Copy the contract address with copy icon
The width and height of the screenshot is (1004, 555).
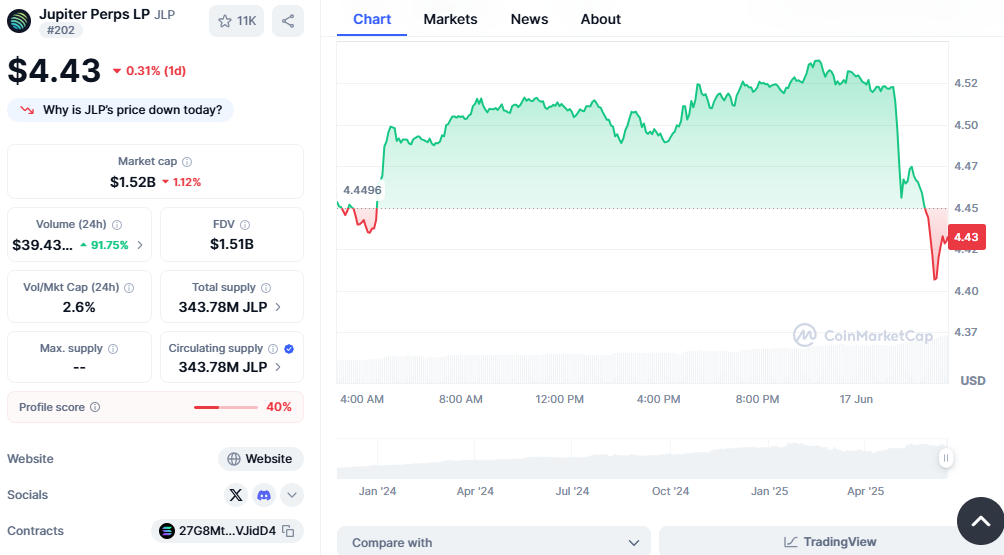(288, 531)
